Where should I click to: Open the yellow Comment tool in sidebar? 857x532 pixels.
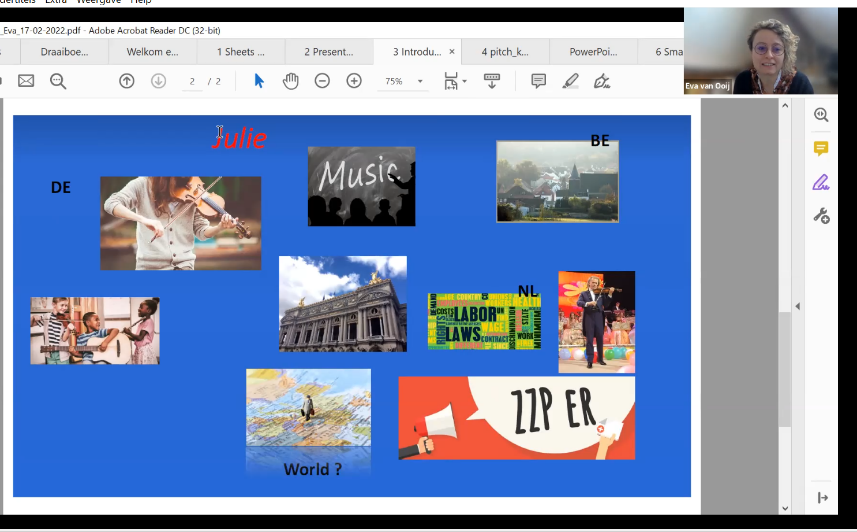point(821,148)
